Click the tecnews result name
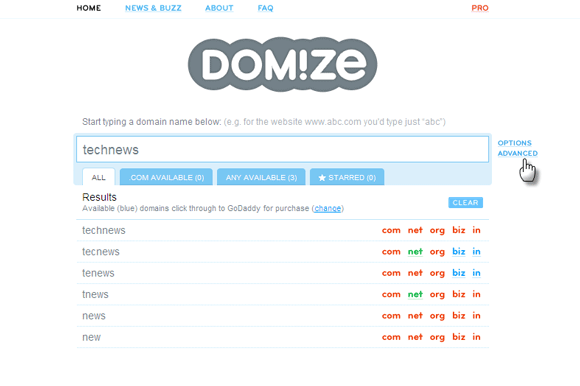This screenshot has width=580, height=386. pyautogui.click(x=101, y=252)
